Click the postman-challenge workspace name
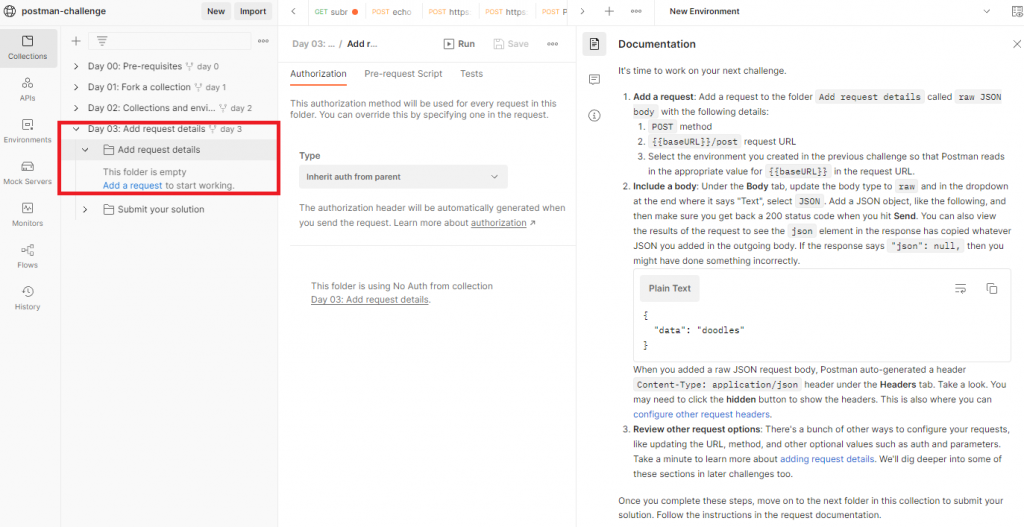 63,11
